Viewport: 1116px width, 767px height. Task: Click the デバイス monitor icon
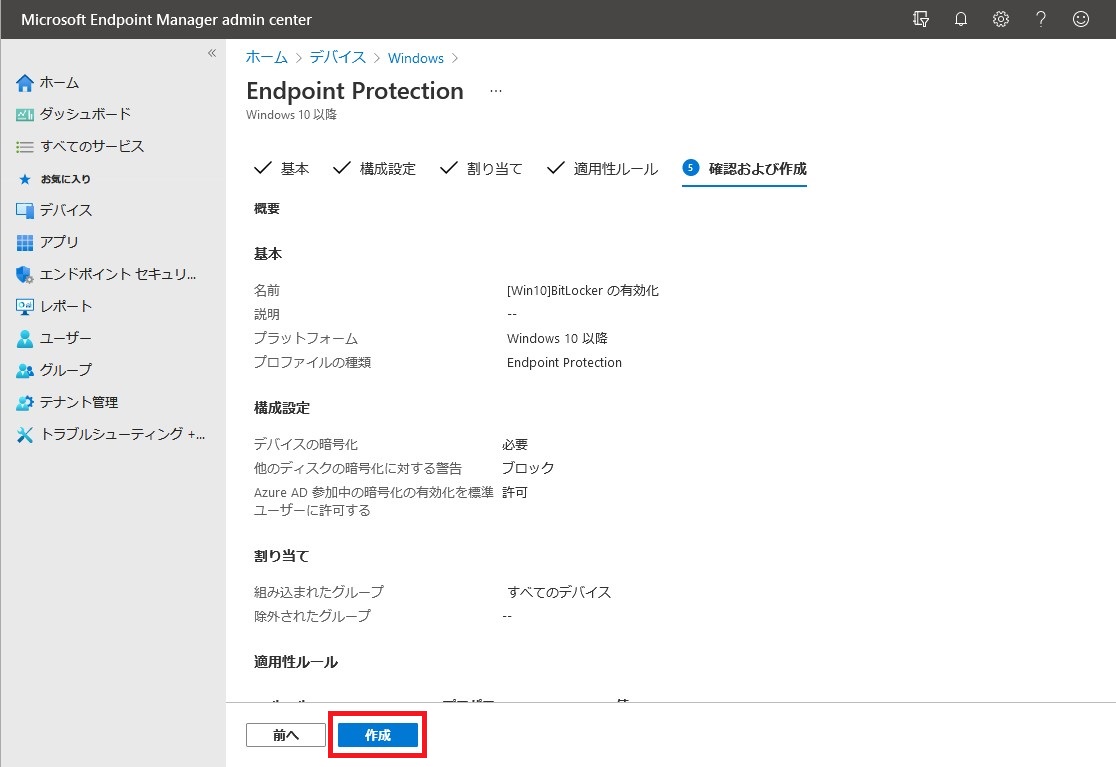click(25, 211)
